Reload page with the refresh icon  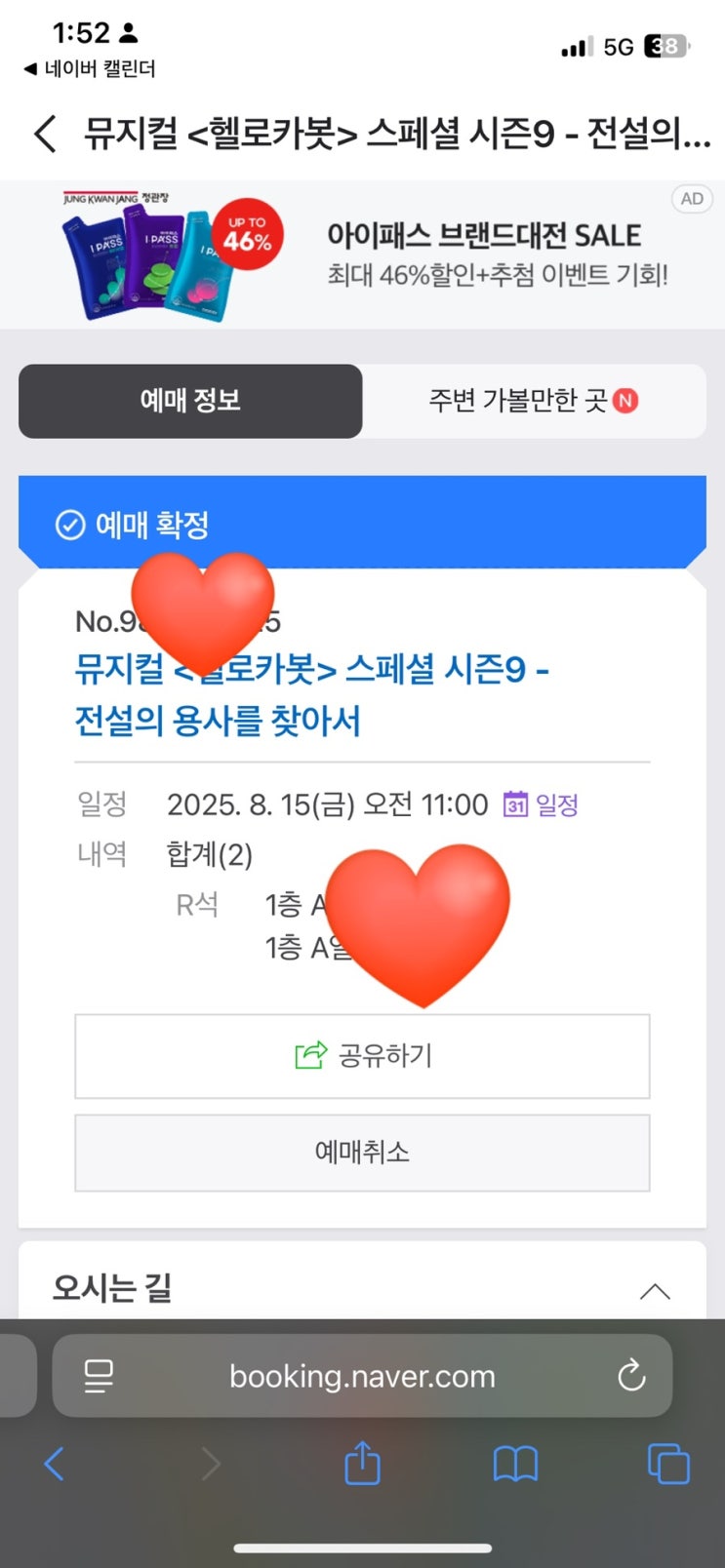point(631,1376)
